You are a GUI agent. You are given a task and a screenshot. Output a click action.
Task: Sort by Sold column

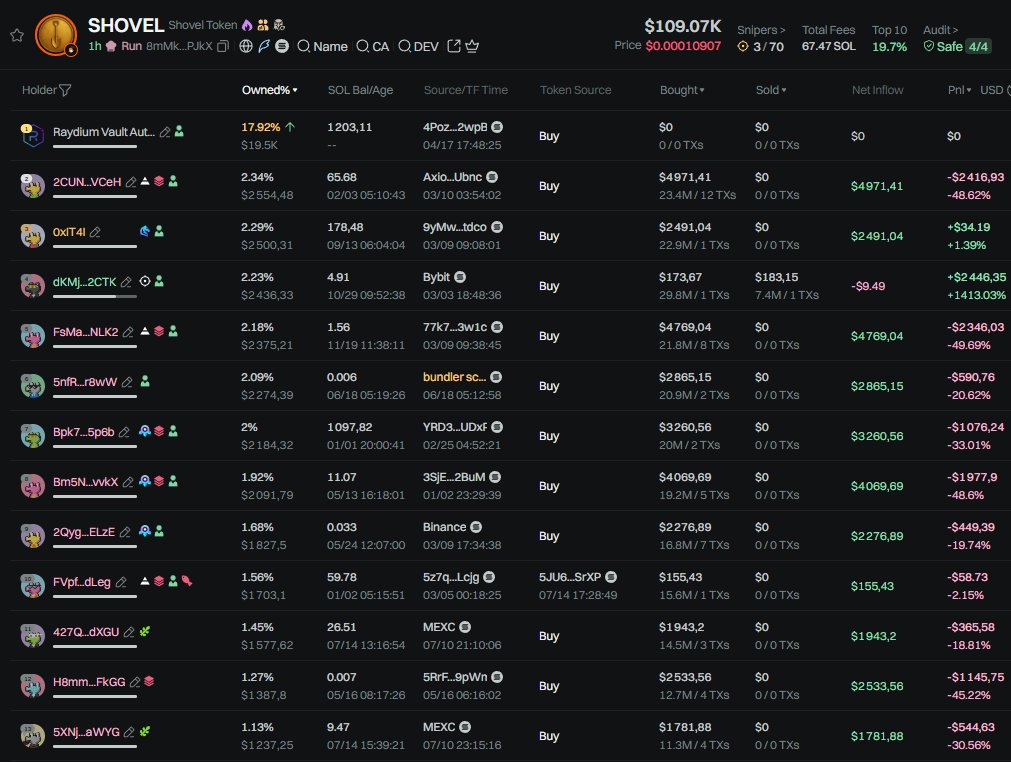[771, 90]
